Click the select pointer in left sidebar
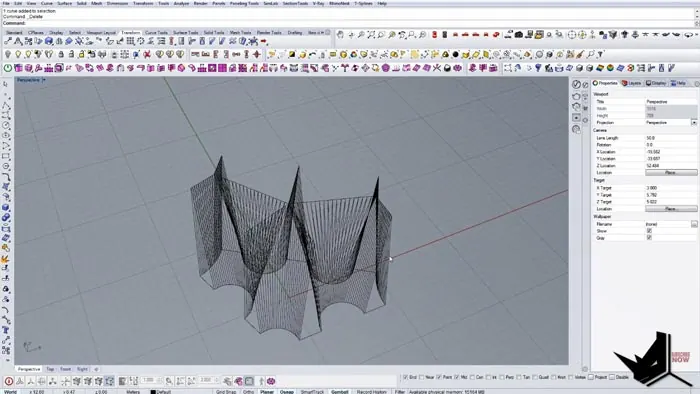The image size is (700, 394). (x=6, y=84)
